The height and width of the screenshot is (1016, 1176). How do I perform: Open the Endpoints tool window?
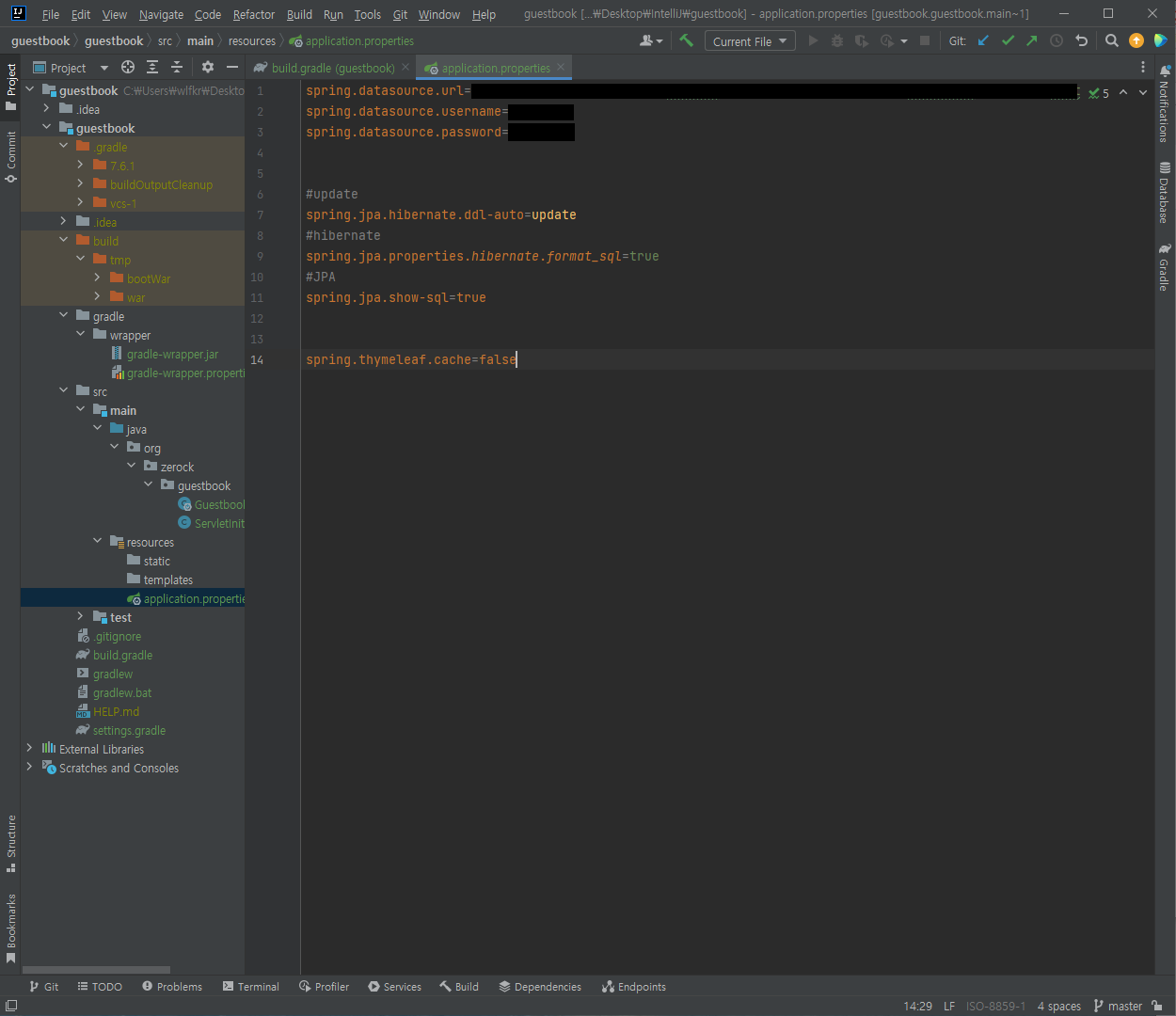pyautogui.click(x=634, y=987)
